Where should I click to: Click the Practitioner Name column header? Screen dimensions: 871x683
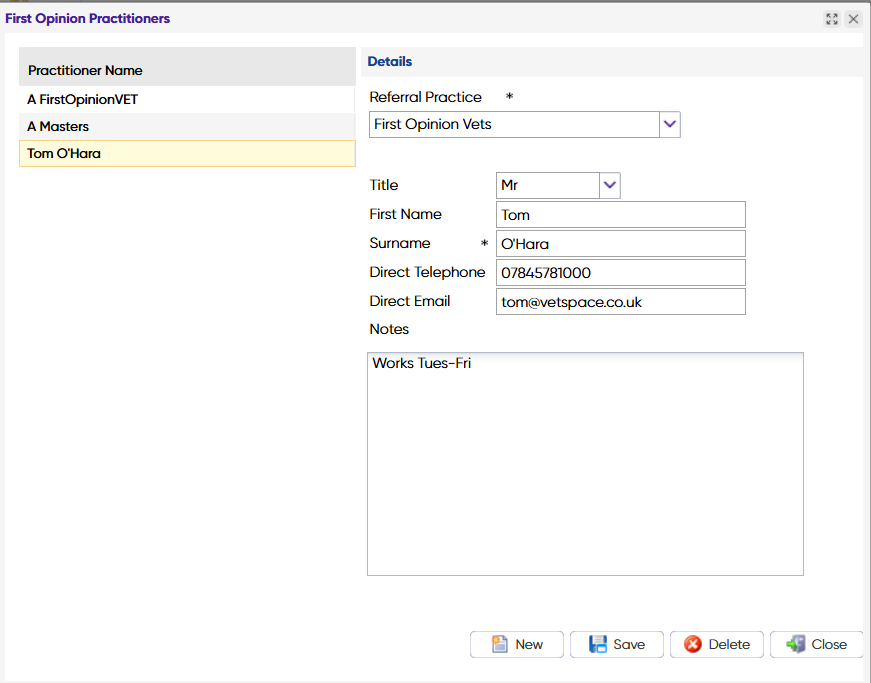coord(187,71)
